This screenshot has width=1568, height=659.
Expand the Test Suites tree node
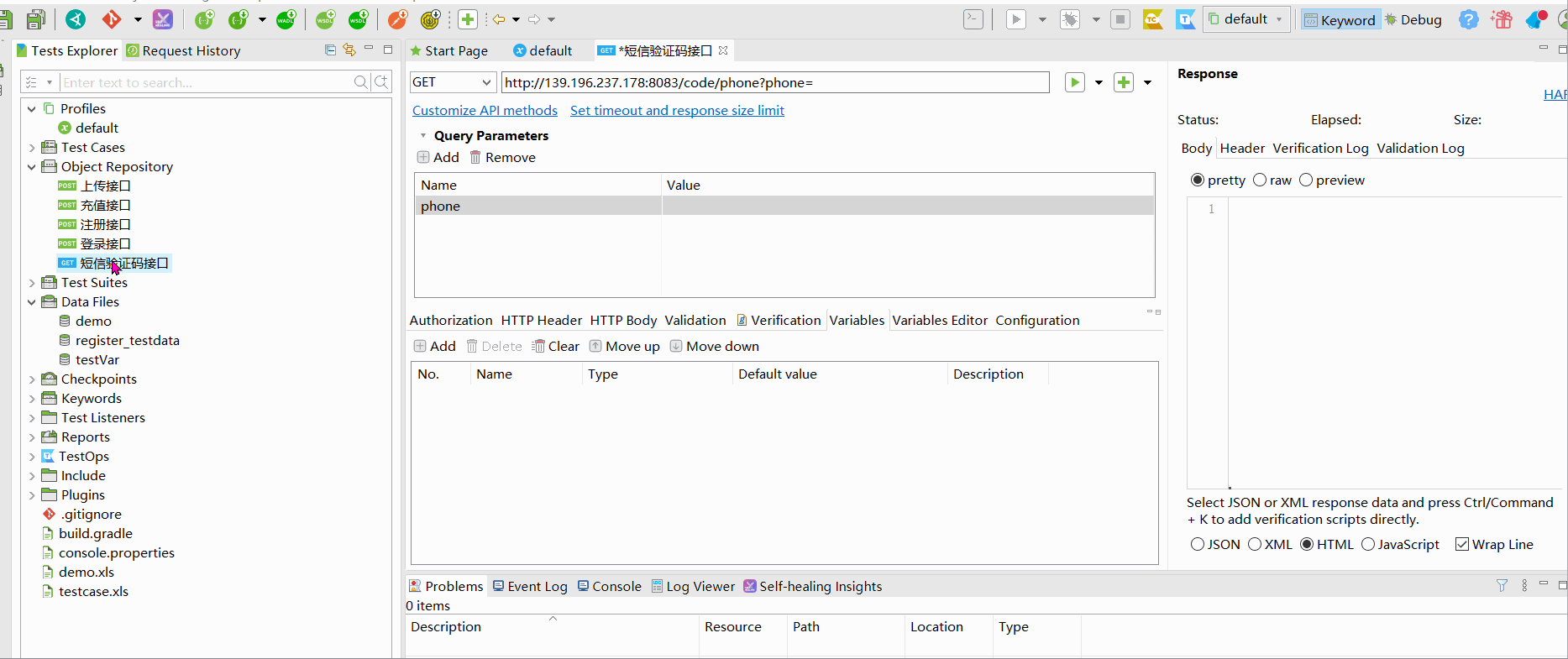pyautogui.click(x=32, y=283)
